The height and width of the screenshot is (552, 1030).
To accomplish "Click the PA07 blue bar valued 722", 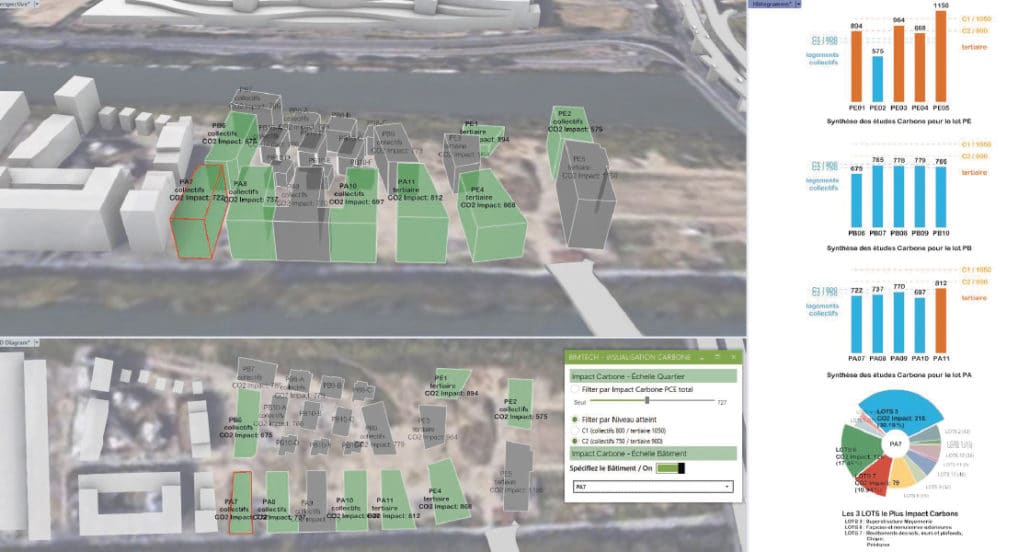I will point(856,325).
